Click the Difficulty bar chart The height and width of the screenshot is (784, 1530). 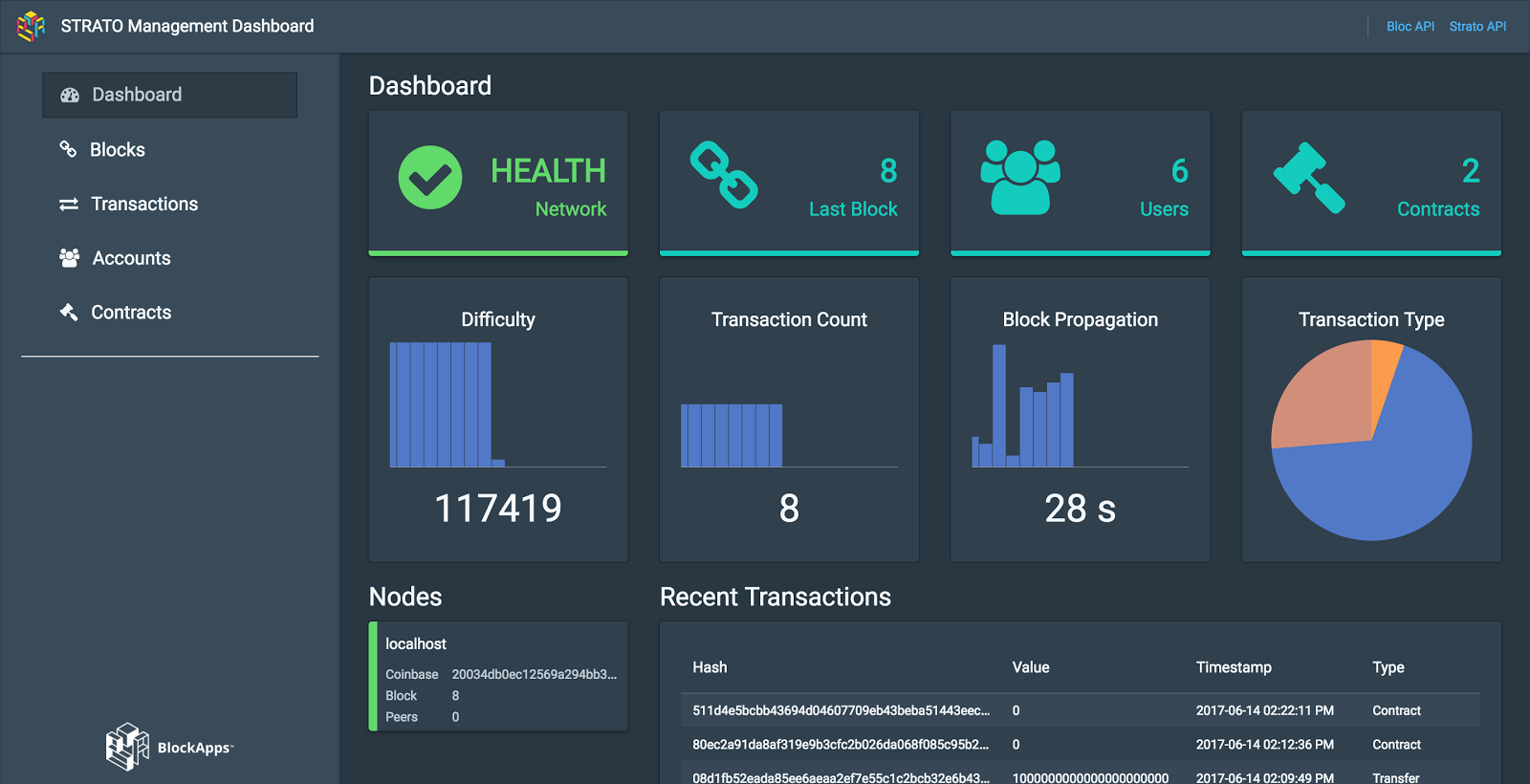point(497,404)
